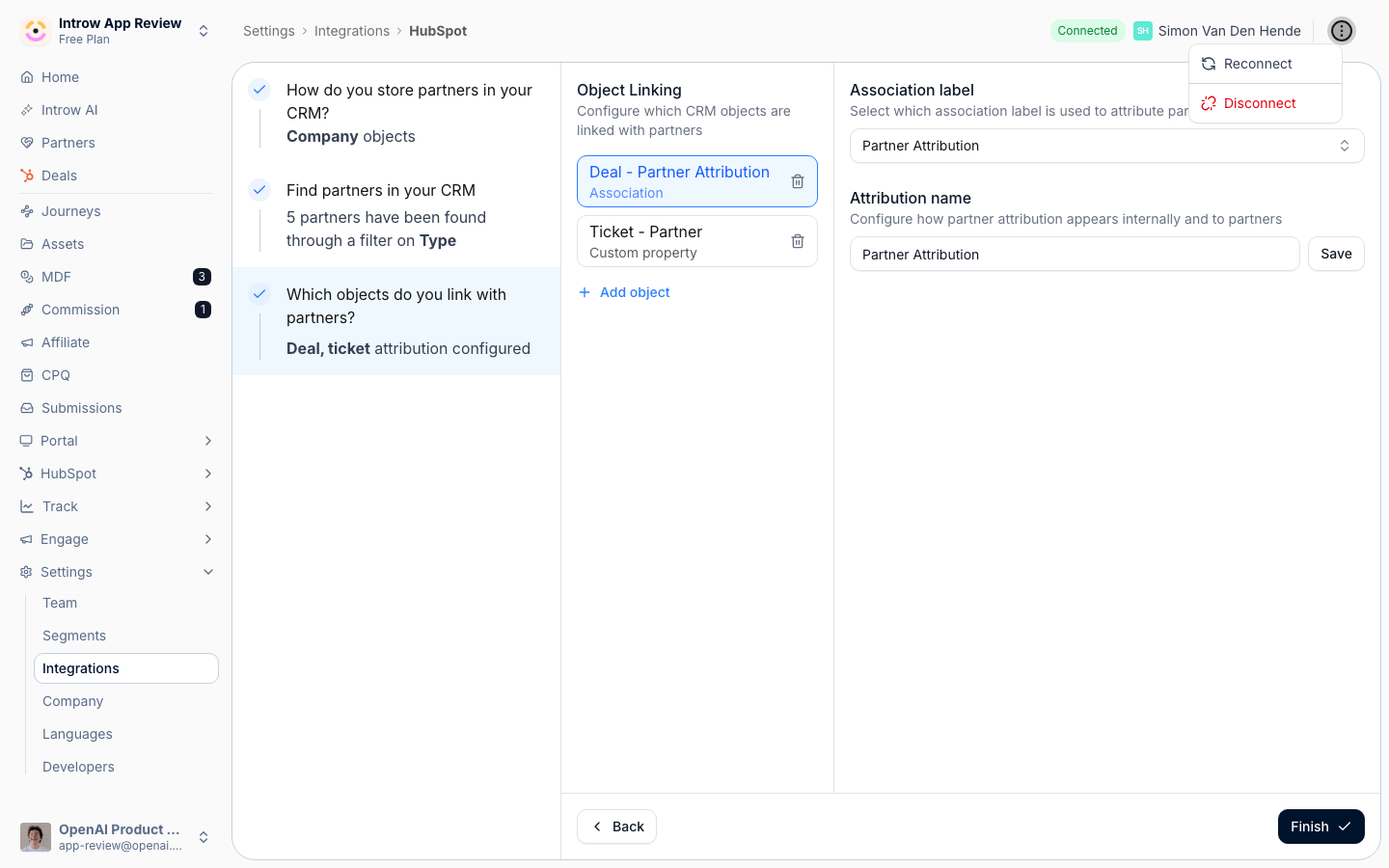Click the Submissions inbox icon
The image size is (1389, 868).
(x=27, y=408)
